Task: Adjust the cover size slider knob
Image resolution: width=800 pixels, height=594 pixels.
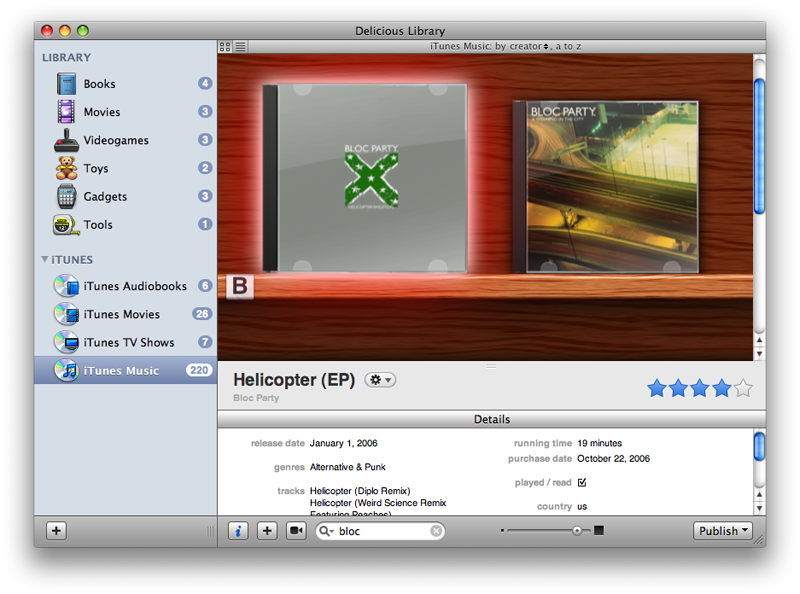Action: (577, 531)
